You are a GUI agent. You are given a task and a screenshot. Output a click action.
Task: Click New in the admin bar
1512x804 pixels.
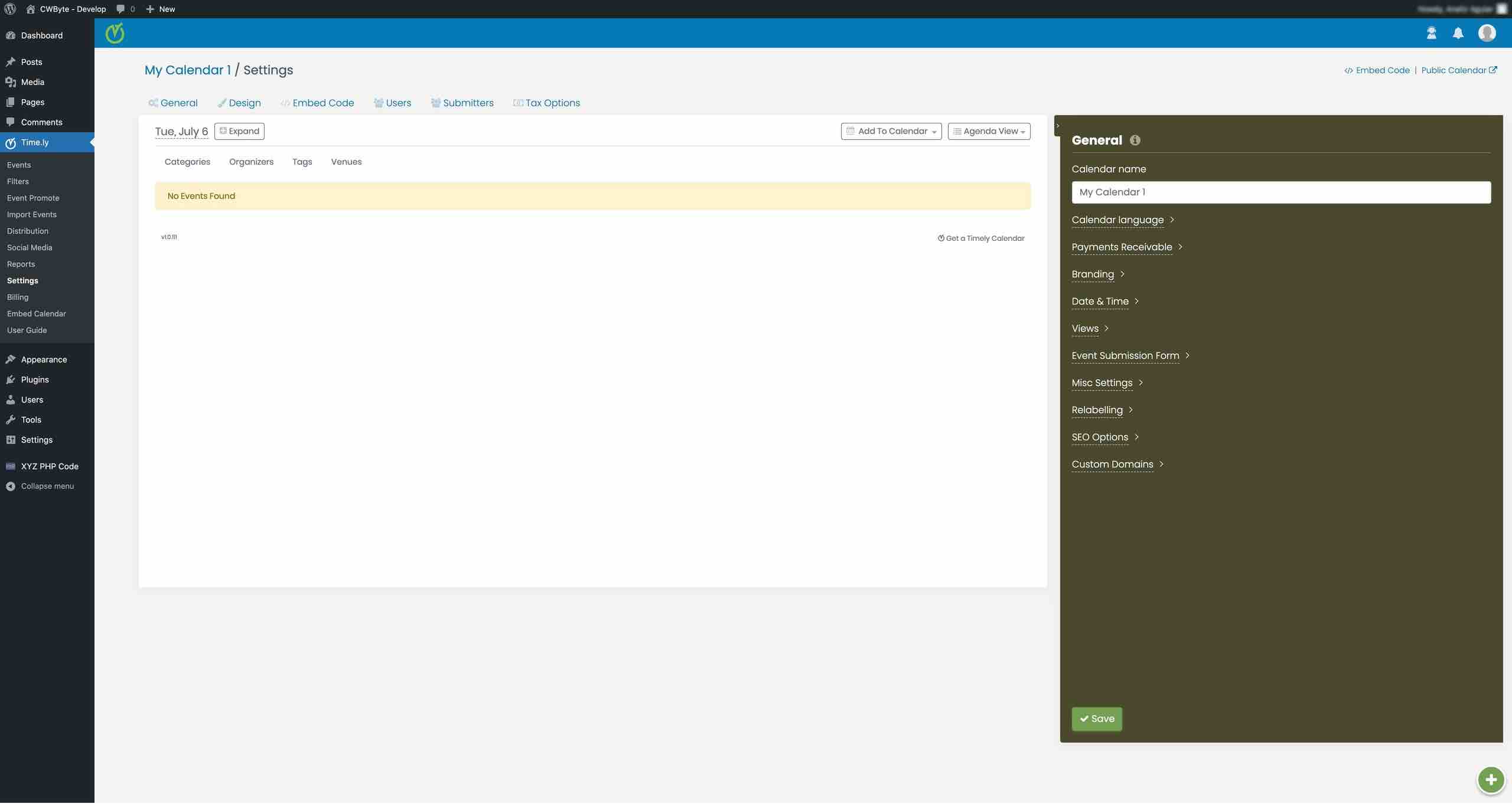tap(161, 9)
